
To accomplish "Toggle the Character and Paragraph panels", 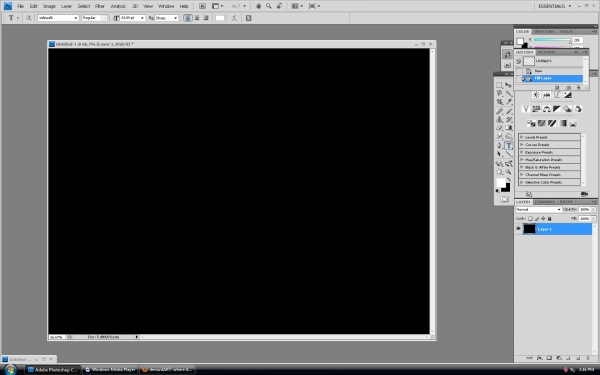I will tap(248, 18).
